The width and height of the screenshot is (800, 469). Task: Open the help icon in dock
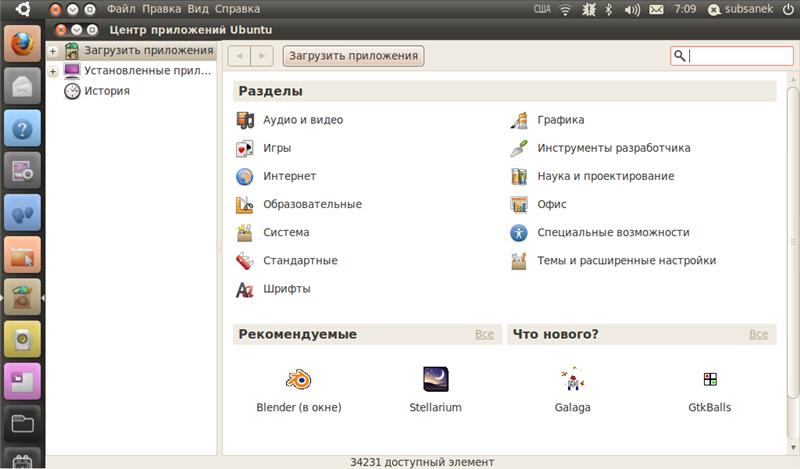click(22, 128)
